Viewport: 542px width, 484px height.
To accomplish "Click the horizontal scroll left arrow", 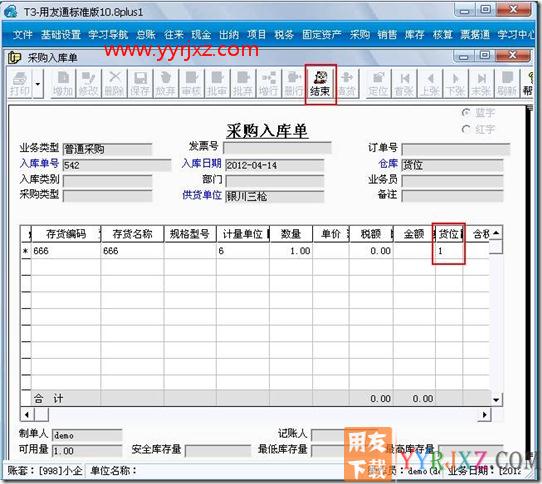I will (27, 415).
